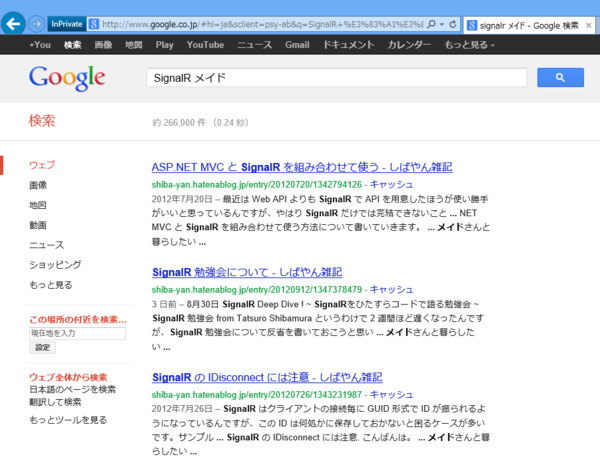Click the 20120720/1342794126 green URL text
The height and width of the screenshot is (461, 600).
[257, 185]
